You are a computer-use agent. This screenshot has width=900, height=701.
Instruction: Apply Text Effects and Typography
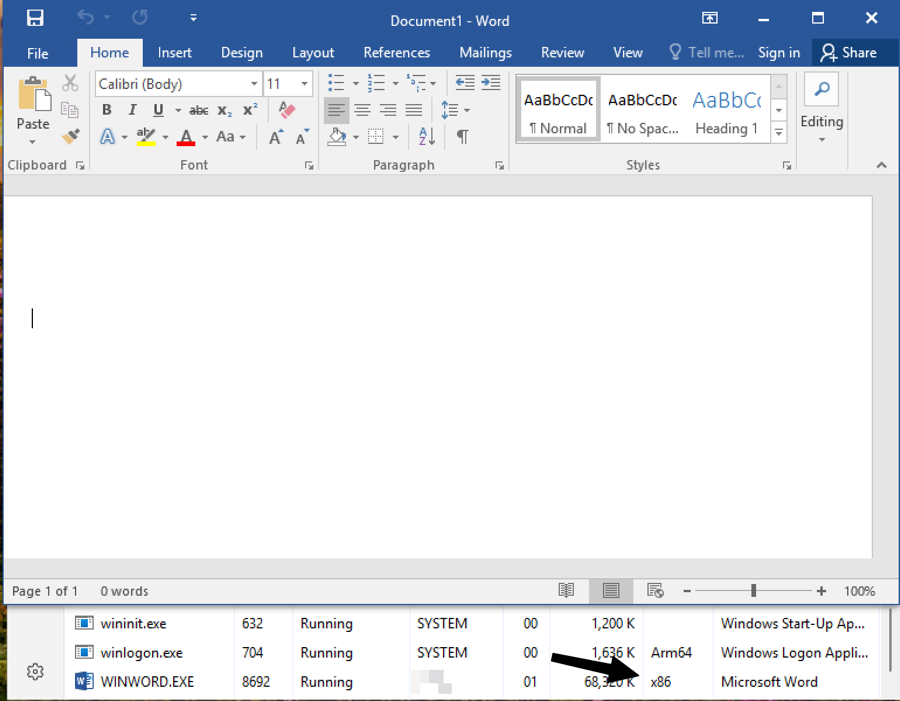click(107, 137)
